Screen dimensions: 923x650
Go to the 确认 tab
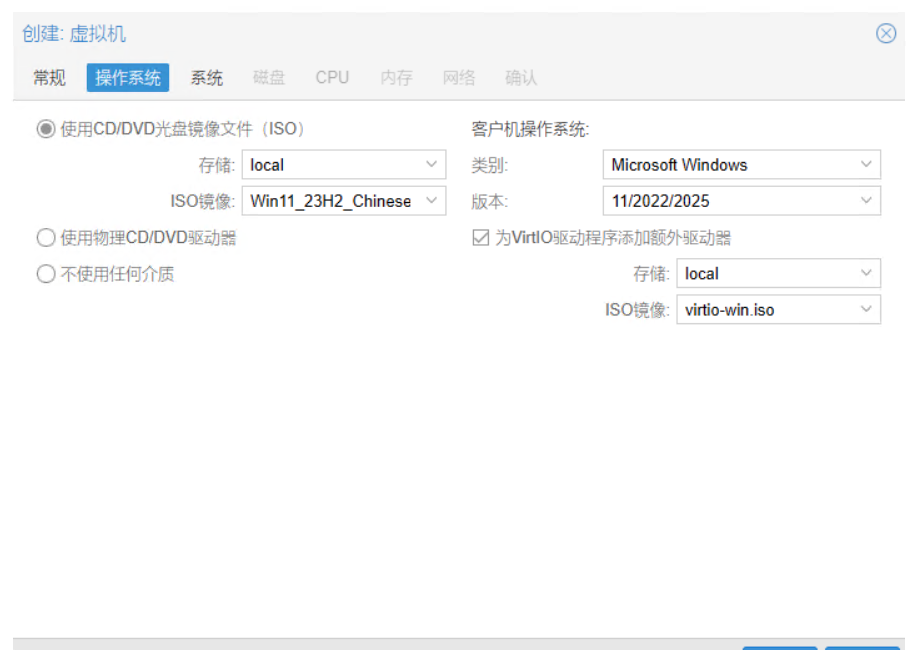[x=521, y=78]
